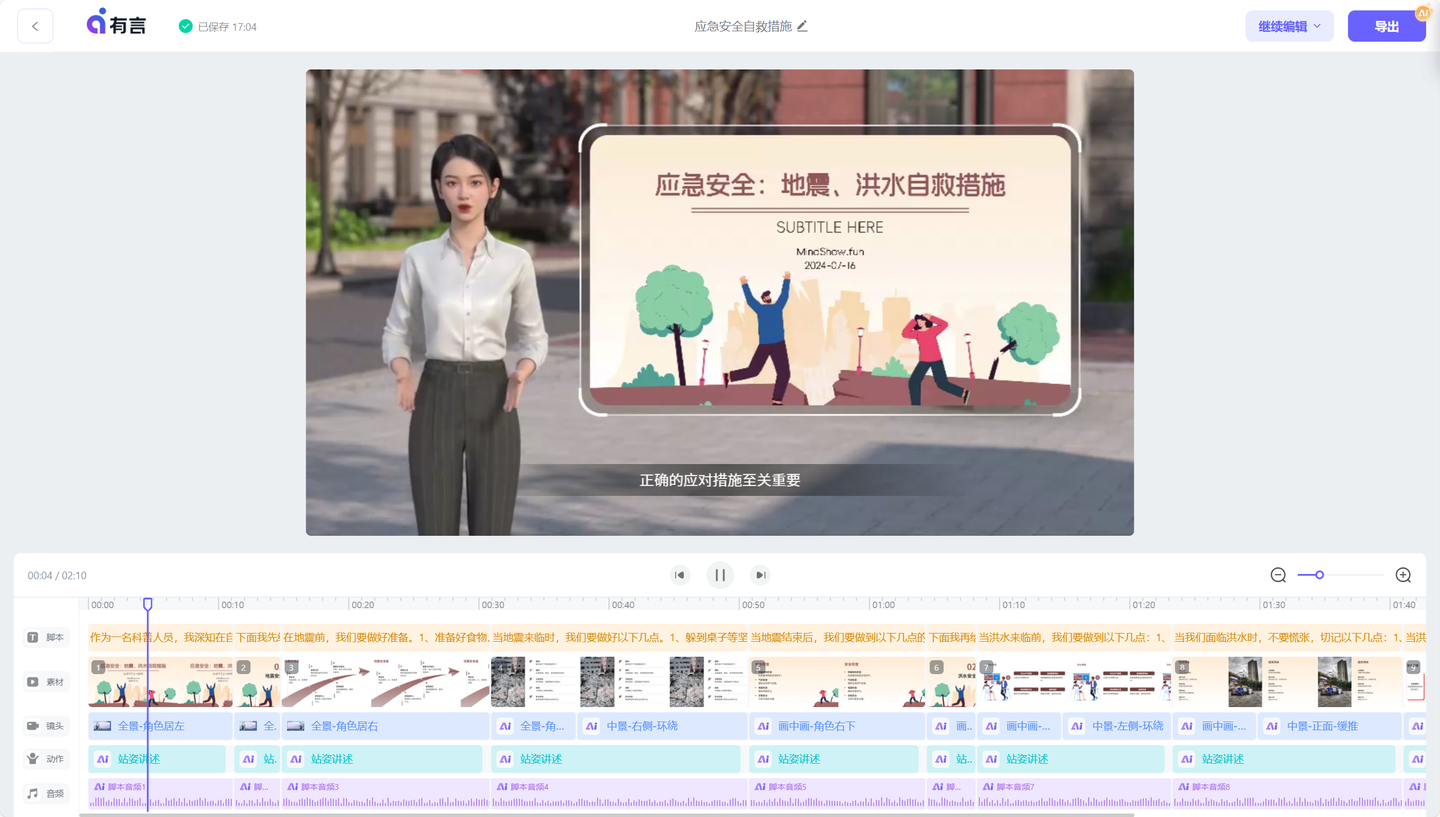Viewport: 1440px width, 817px height.
Task: Go back with the top-left arrow button
Action: click(x=35, y=26)
